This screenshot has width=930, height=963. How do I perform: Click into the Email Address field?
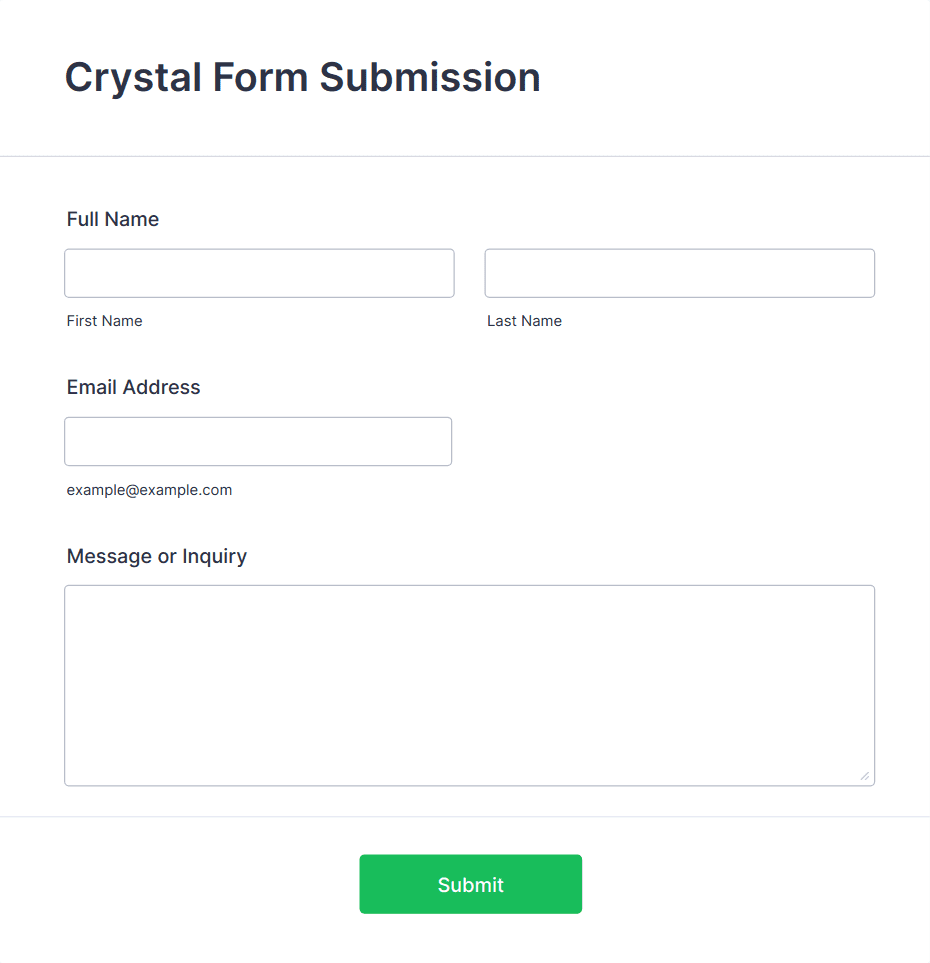point(258,441)
